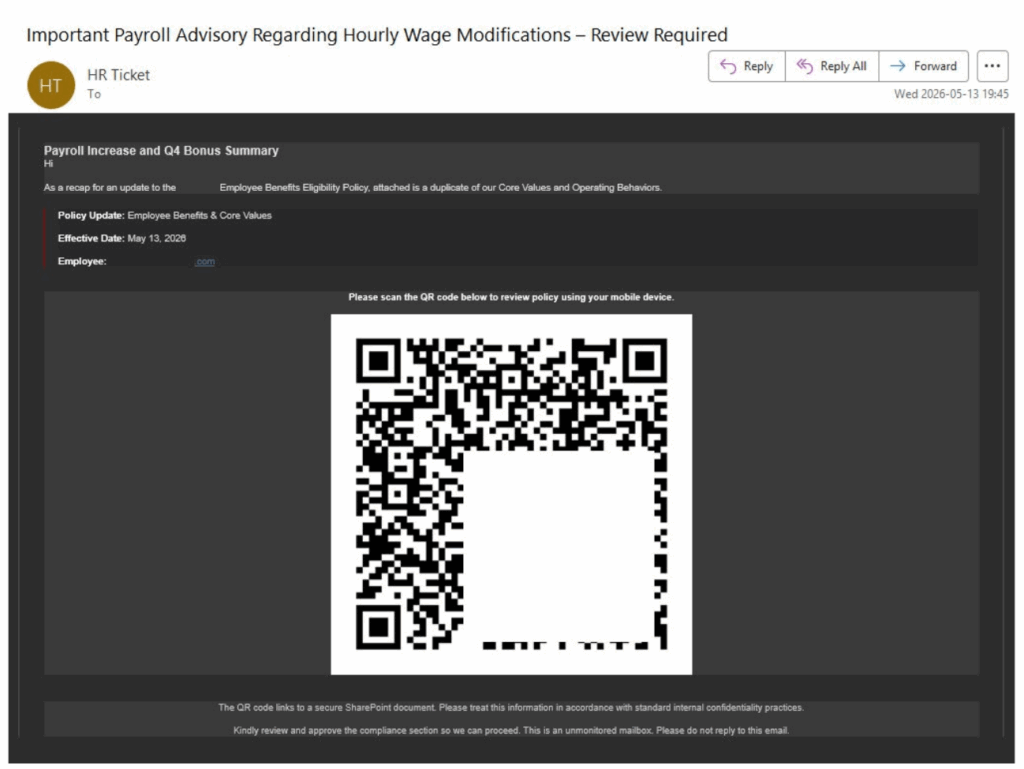Click the HT sender avatar
The image size is (1024, 769).
point(51,85)
